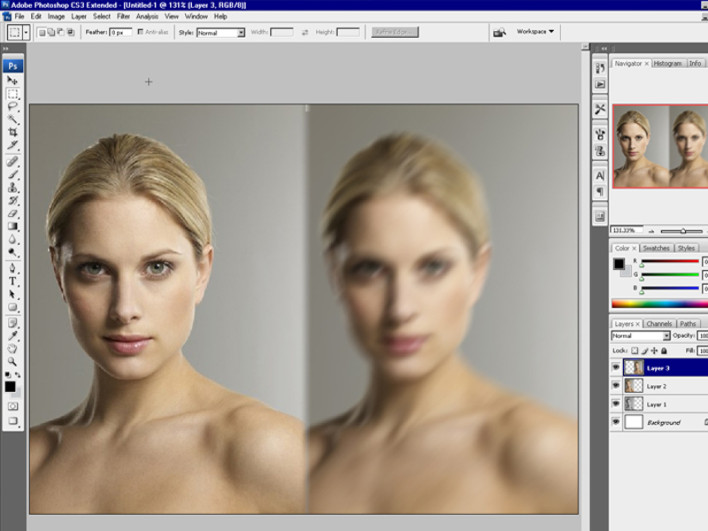Select the Zoom tool
This screenshot has width=708, height=531.
click(x=13, y=361)
